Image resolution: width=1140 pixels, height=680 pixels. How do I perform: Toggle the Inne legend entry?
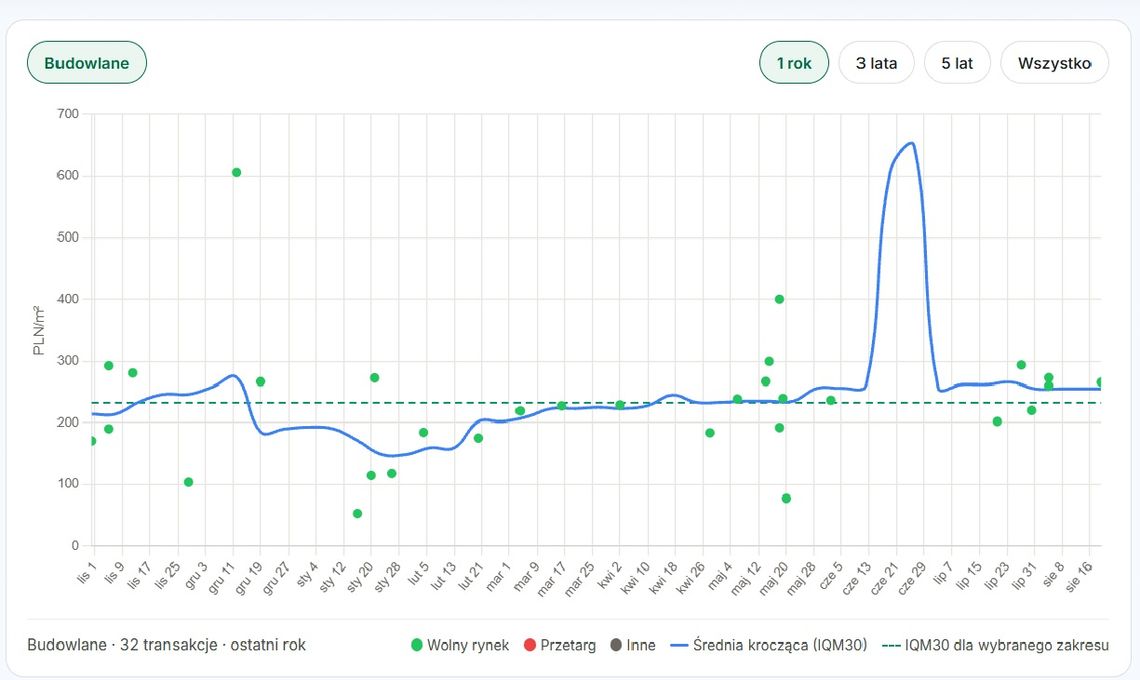coord(633,645)
